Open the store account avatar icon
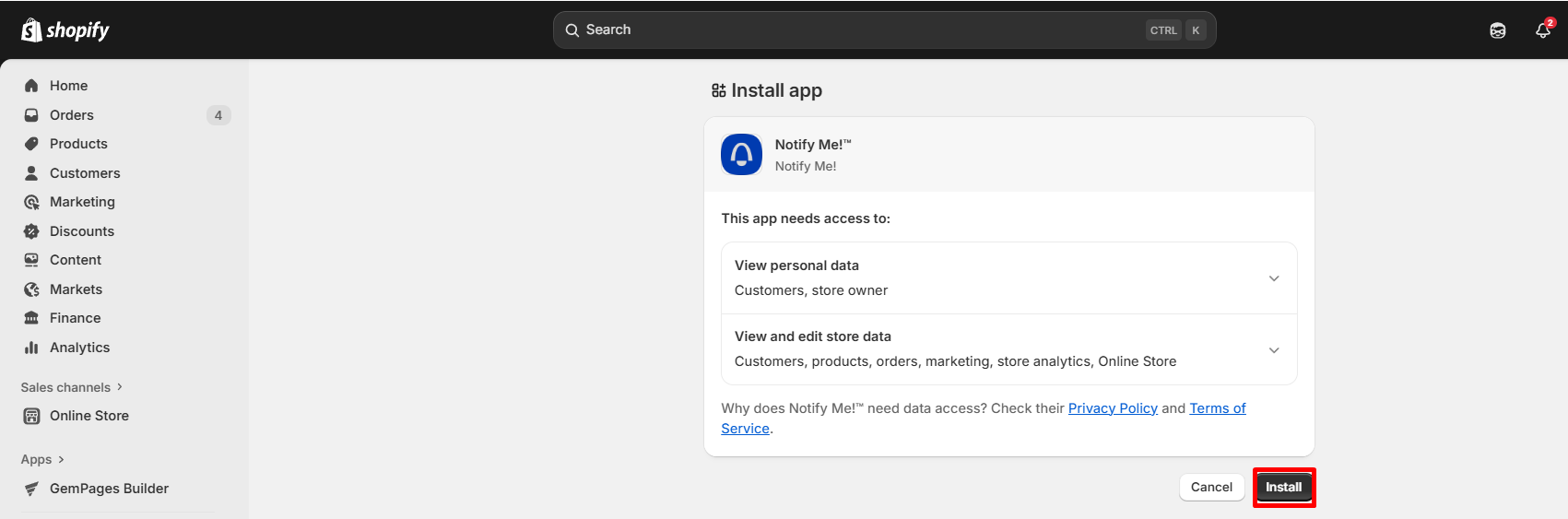 tap(1497, 30)
